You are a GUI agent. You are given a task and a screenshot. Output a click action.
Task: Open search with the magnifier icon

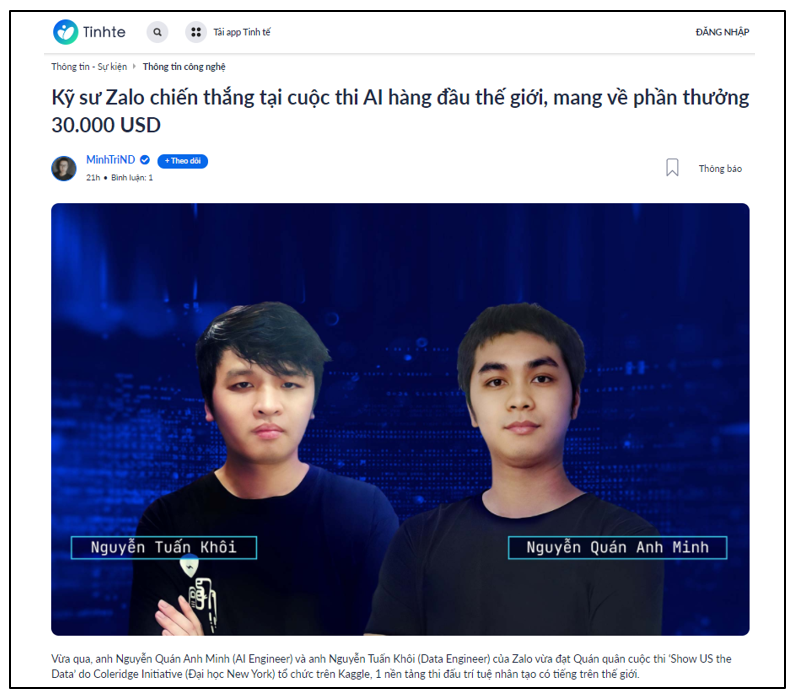tap(158, 32)
